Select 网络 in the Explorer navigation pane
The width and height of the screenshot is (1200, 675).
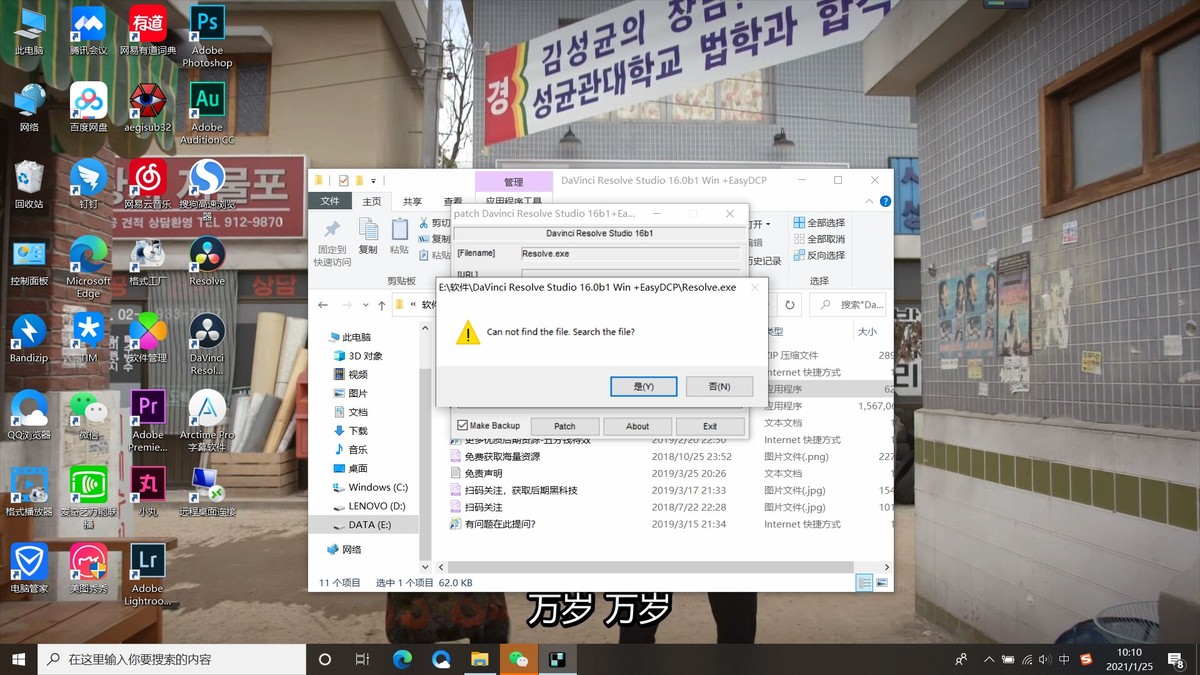click(x=351, y=549)
